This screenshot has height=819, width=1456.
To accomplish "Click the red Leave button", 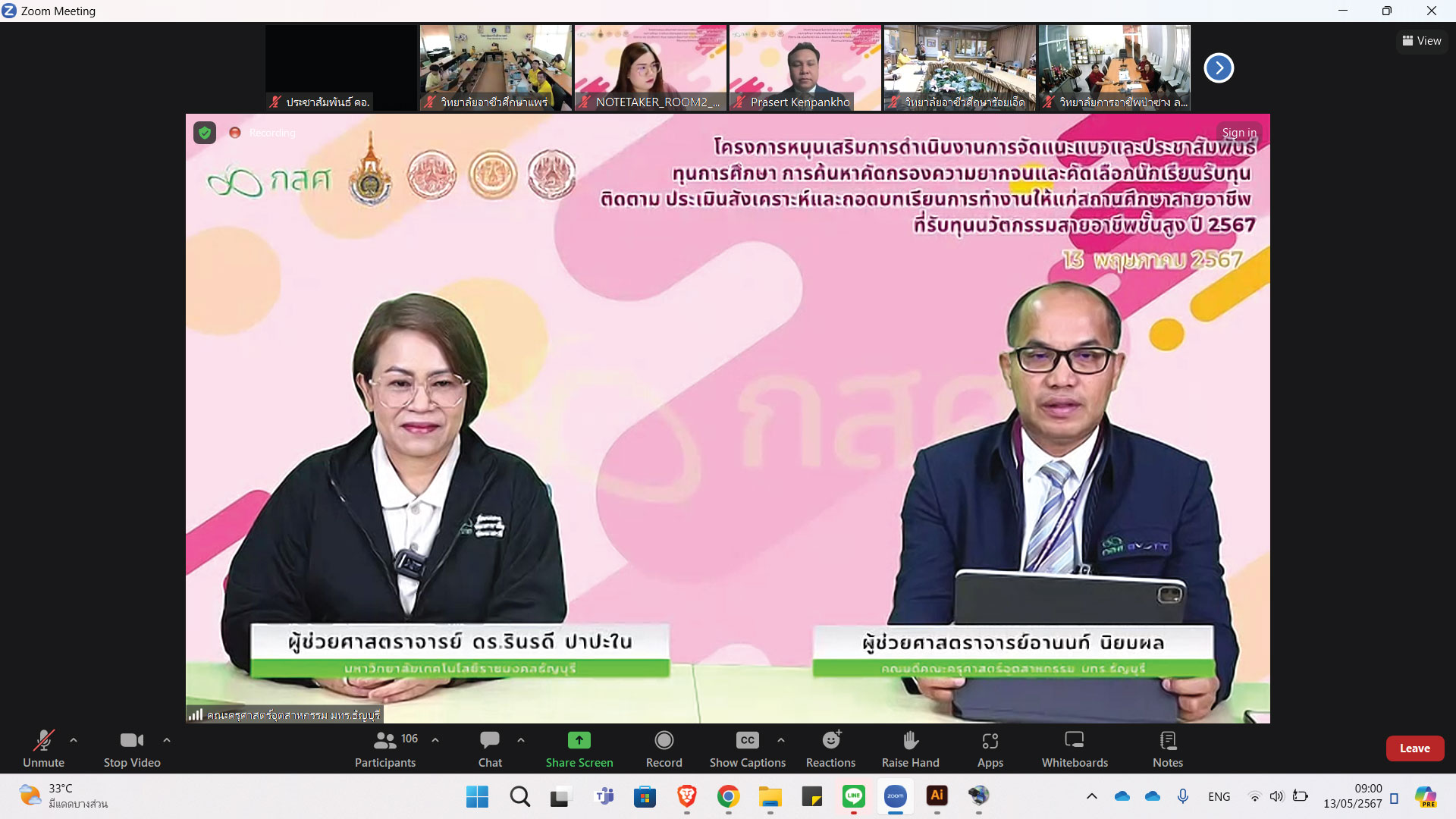I will (x=1414, y=748).
